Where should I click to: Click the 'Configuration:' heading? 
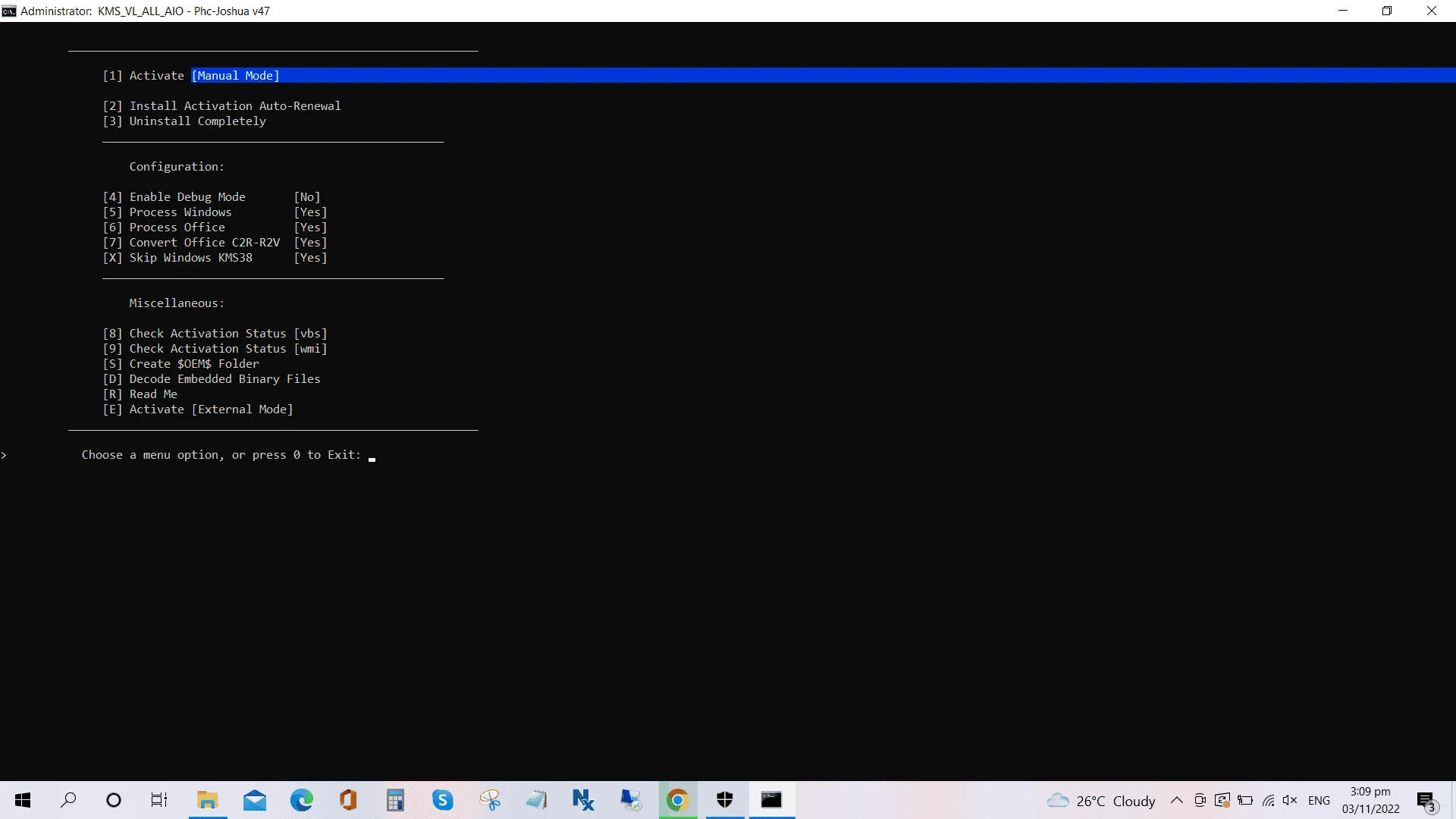(x=177, y=167)
